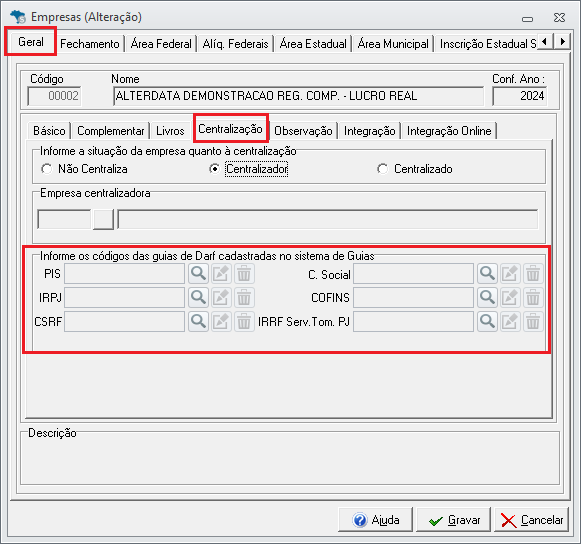Click the CSRF magnifier search icon

198,321
